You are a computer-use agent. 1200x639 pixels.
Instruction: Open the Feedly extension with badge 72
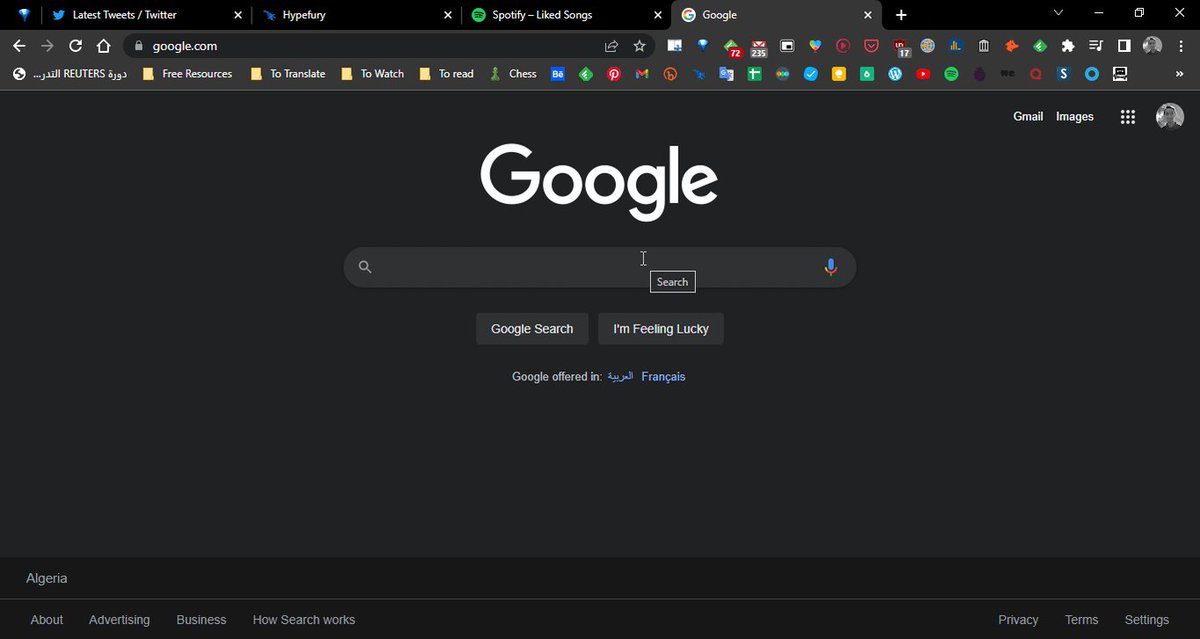[732, 47]
